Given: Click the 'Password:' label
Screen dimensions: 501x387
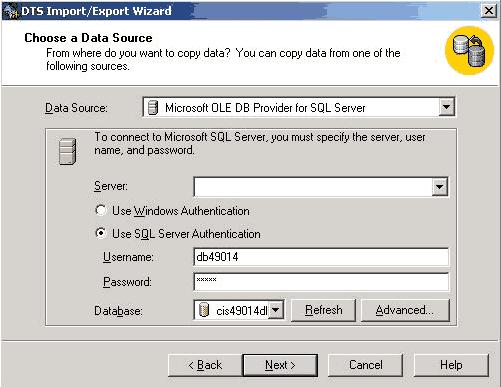Looking at the screenshot, I should coord(127,282).
